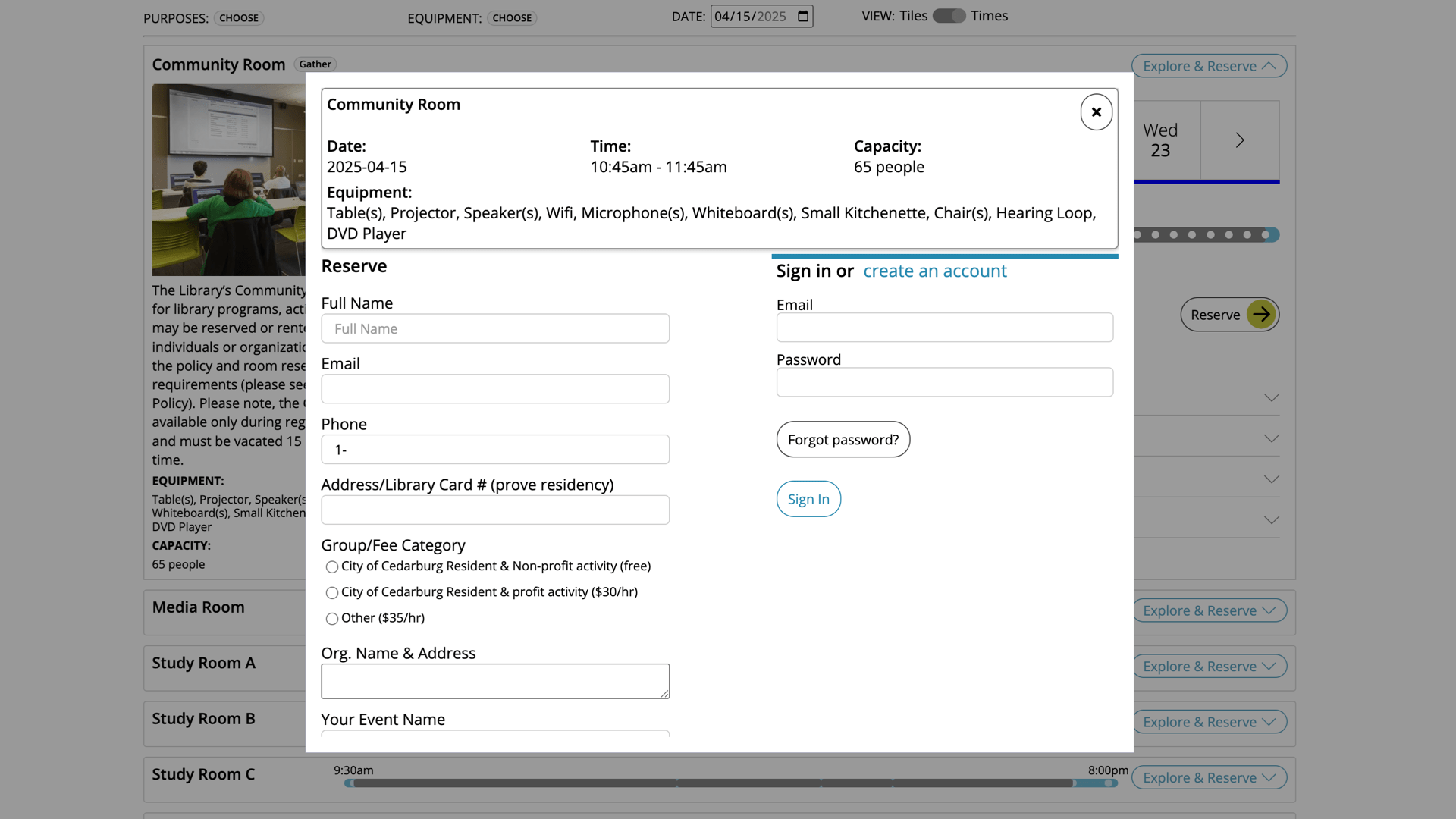1456x819 pixels.
Task: Go to next dates with right chevron
Action: 1240,140
